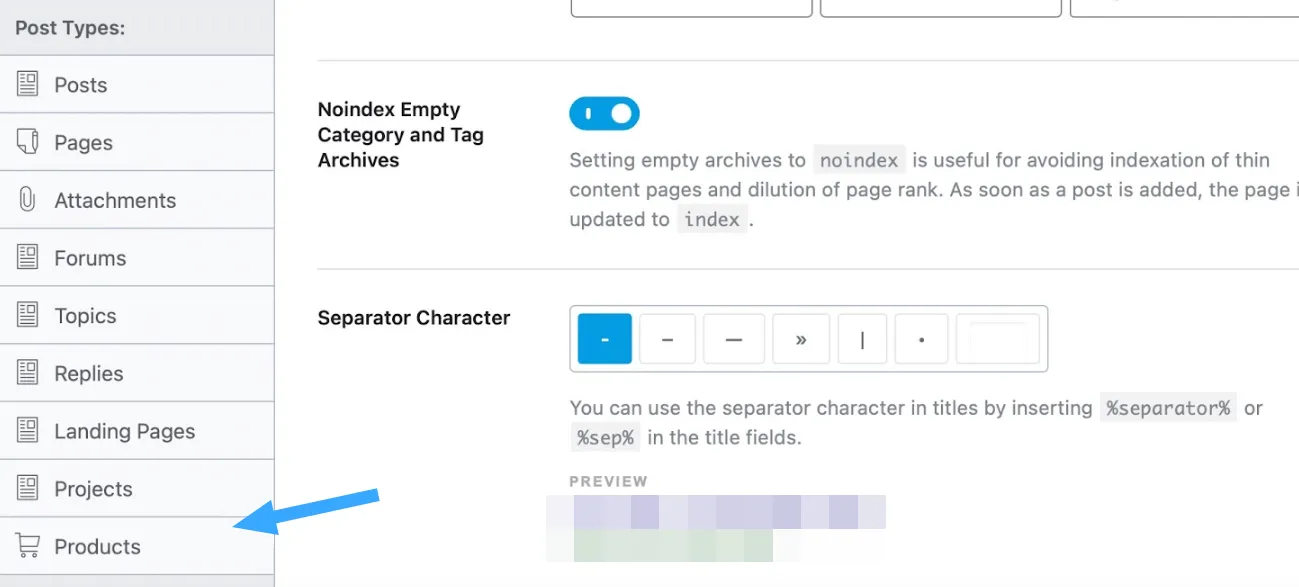Image resolution: width=1299 pixels, height=587 pixels.
Task: Click the custom separator input box
Action: 997,339
